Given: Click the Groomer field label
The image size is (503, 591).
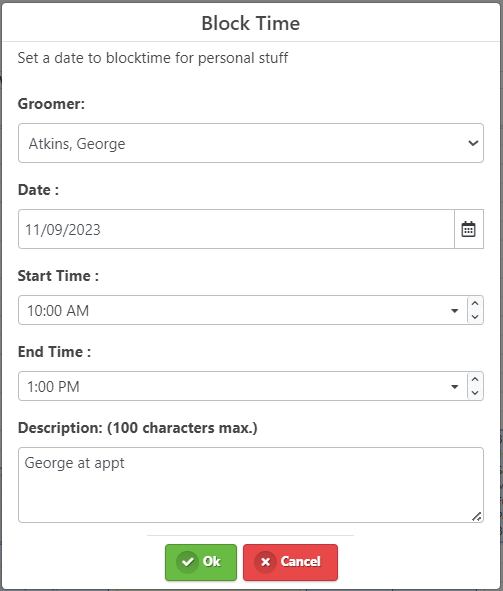Looking at the screenshot, I should 51,104.
